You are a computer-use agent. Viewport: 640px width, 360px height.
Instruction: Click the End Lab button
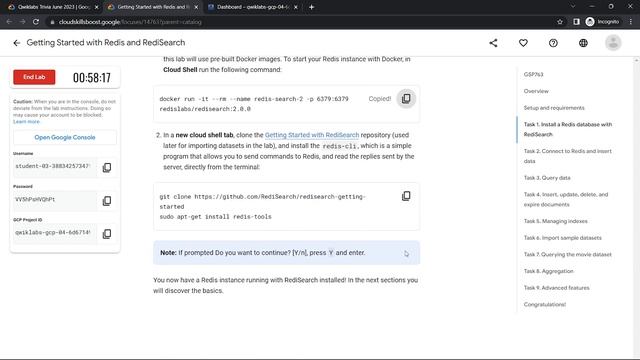(34, 77)
